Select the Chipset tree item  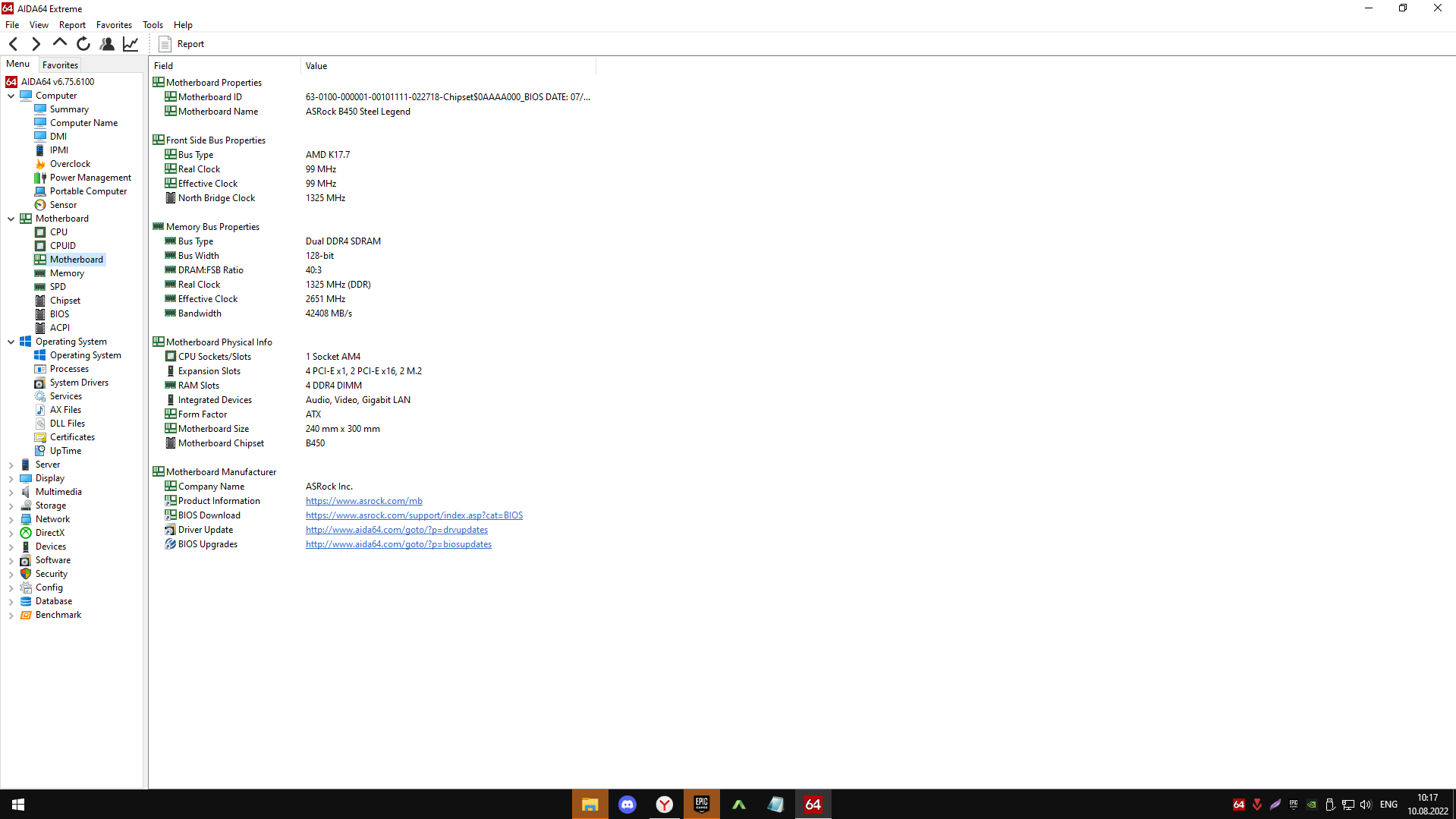pos(64,301)
